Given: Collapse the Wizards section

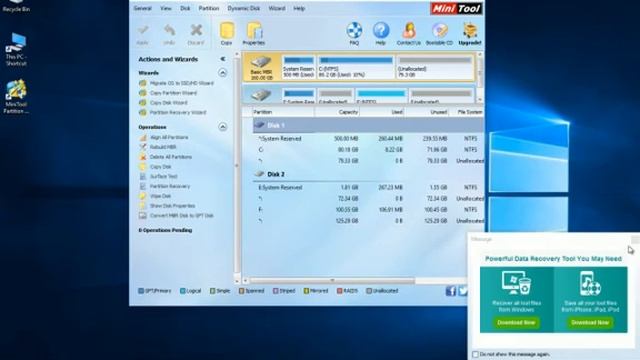Looking at the screenshot, I should pyautogui.click(x=222, y=73).
